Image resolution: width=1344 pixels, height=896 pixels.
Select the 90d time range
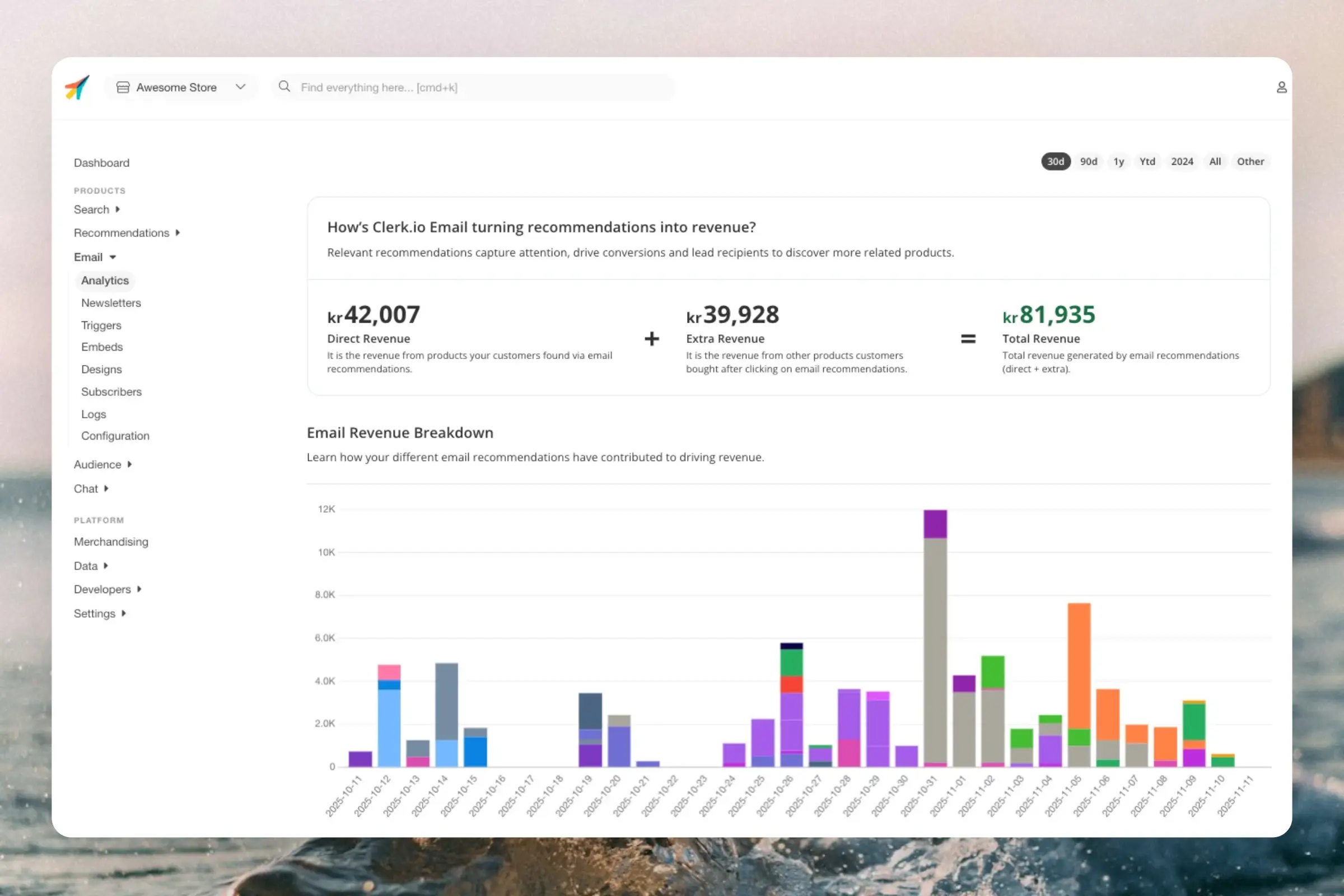point(1088,162)
